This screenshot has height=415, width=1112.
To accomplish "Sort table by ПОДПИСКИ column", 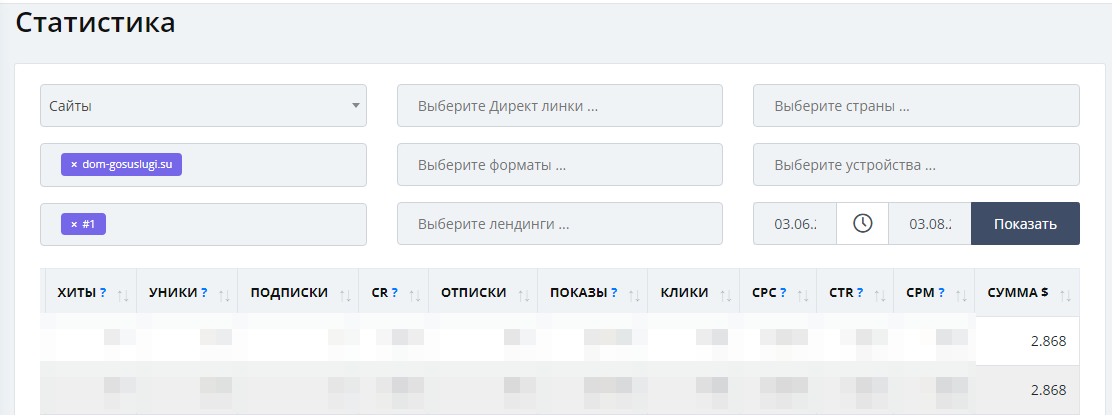I will (x=344, y=294).
